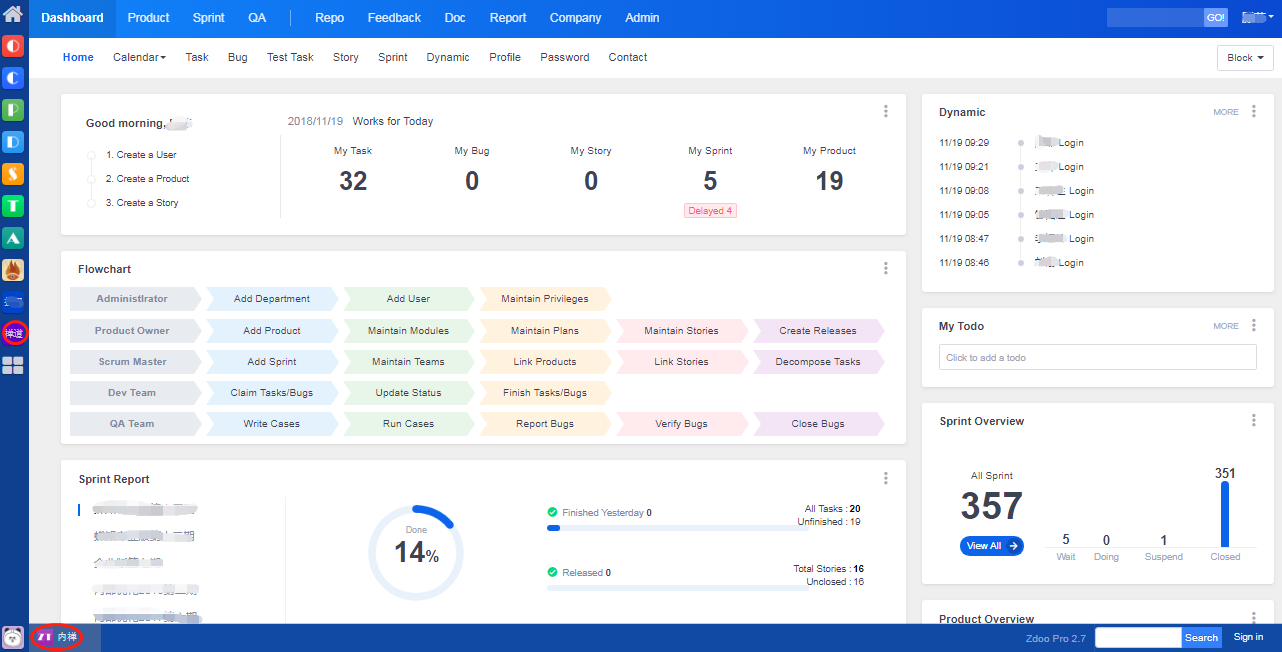The width and height of the screenshot is (1282, 652).
Task: Click the 'Click to add a todo' field
Action: click(1097, 358)
